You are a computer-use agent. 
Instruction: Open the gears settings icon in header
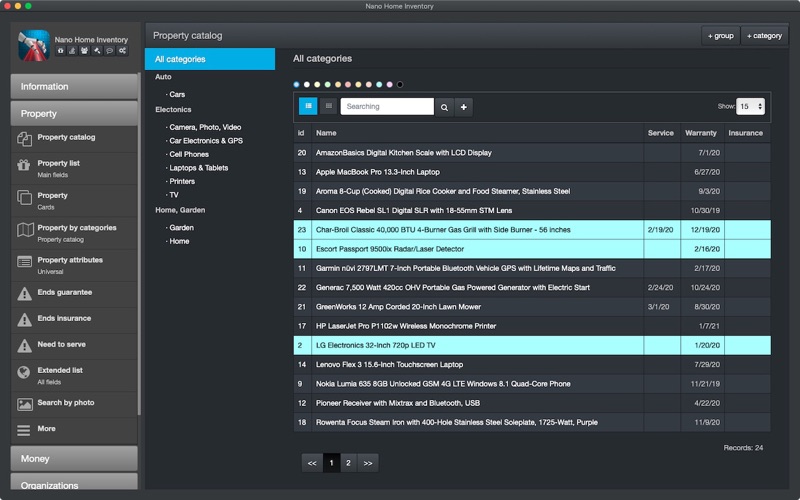pos(122,51)
